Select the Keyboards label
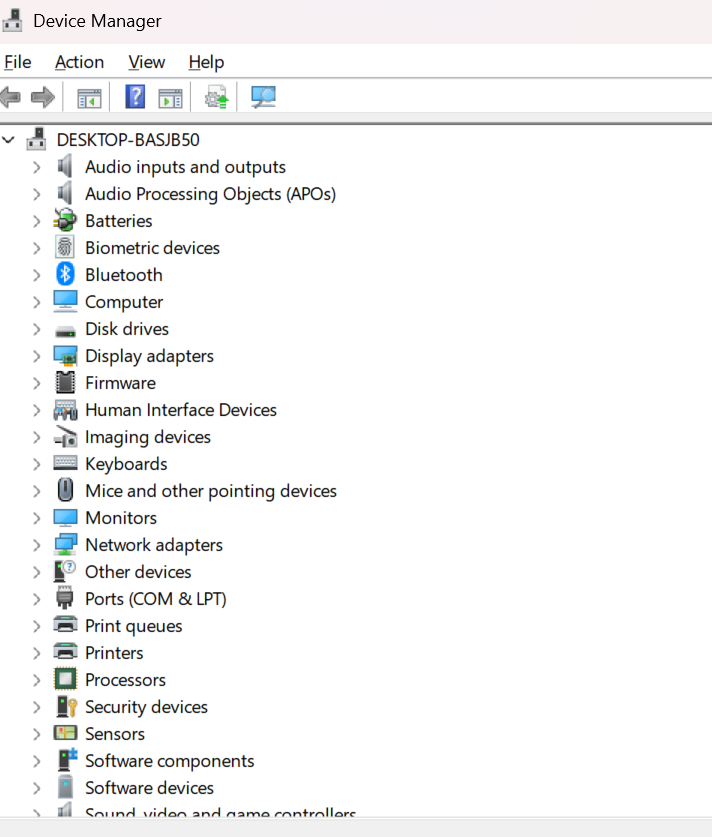The height and width of the screenshot is (837, 712). tap(126, 464)
